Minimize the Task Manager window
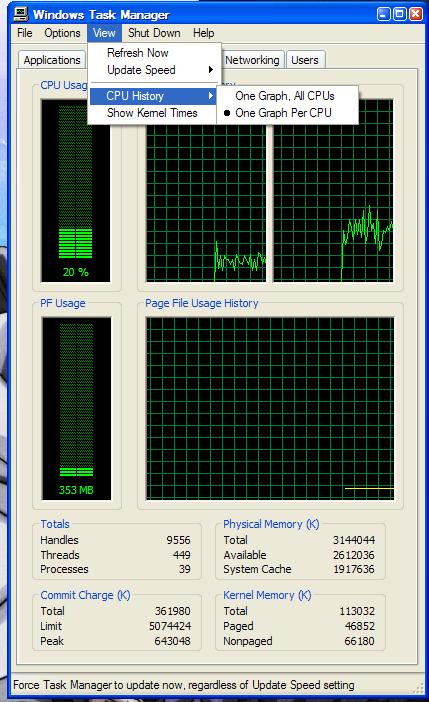429x702 pixels. coord(383,14)
